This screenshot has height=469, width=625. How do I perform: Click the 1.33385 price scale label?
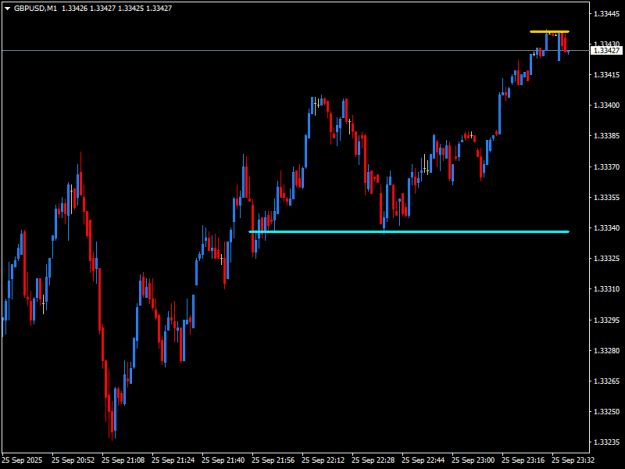point(607,136)
